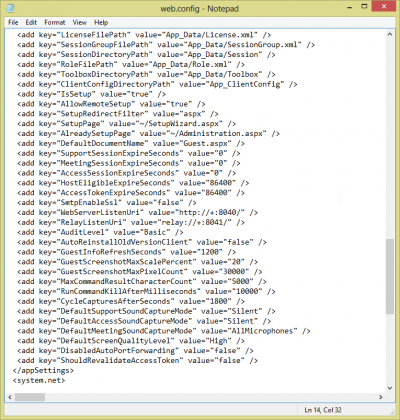Open the File menu
The height and width of the screenshot is (420, 400).
coord(13,22)
